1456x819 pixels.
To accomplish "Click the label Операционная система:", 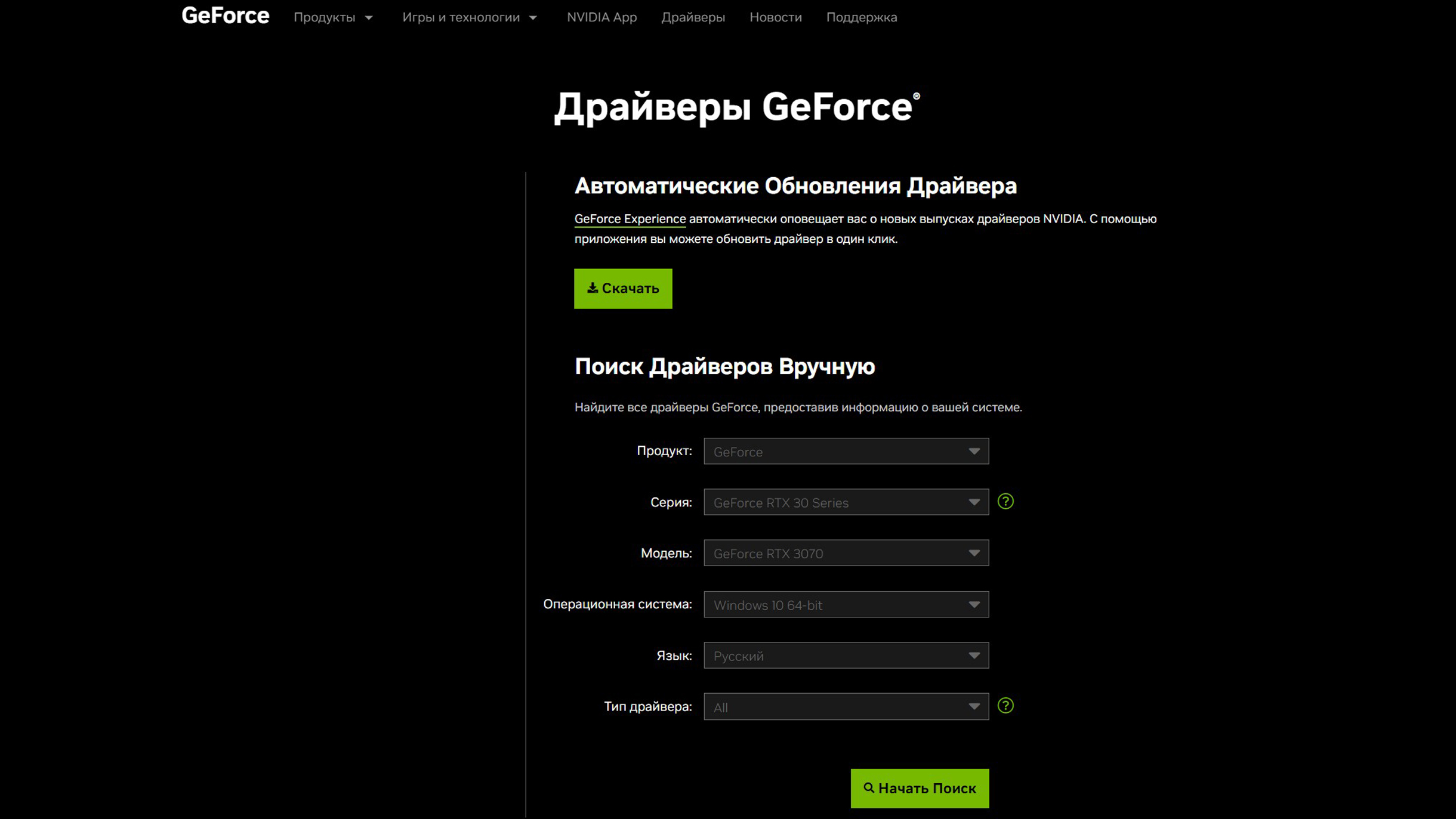I will tap(618, 604).
